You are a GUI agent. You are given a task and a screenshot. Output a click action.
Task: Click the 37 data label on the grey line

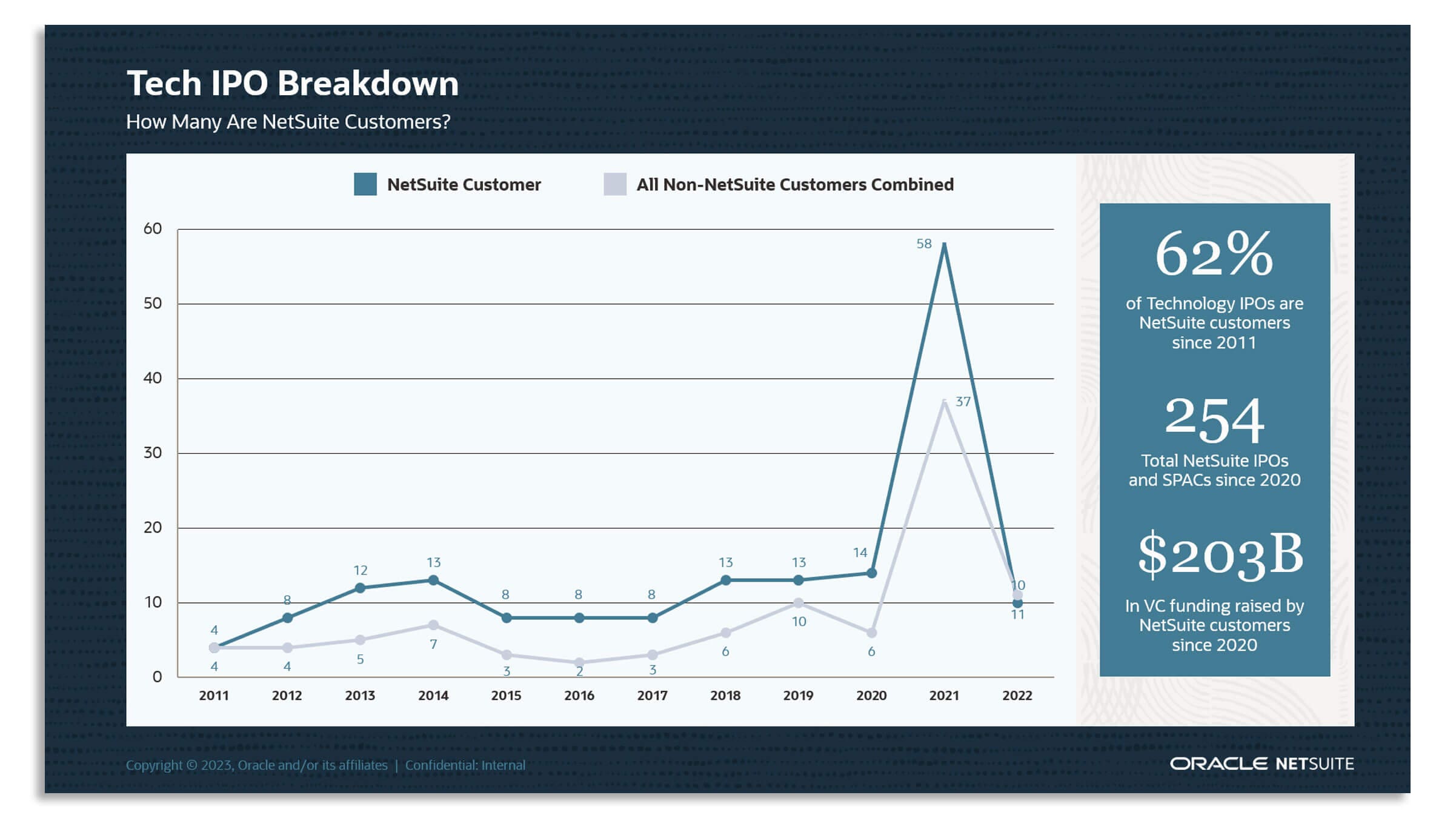coord(963,401)
